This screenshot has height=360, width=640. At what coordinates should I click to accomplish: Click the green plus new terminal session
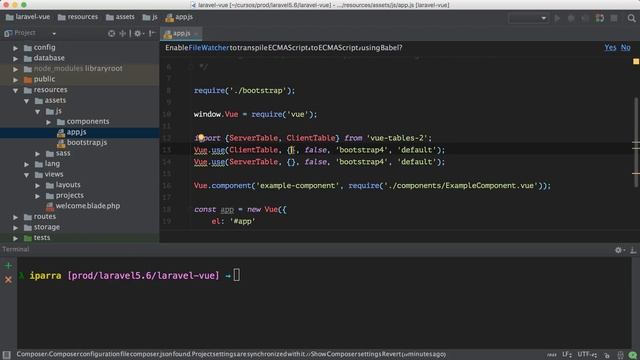[x=8, y=266]
